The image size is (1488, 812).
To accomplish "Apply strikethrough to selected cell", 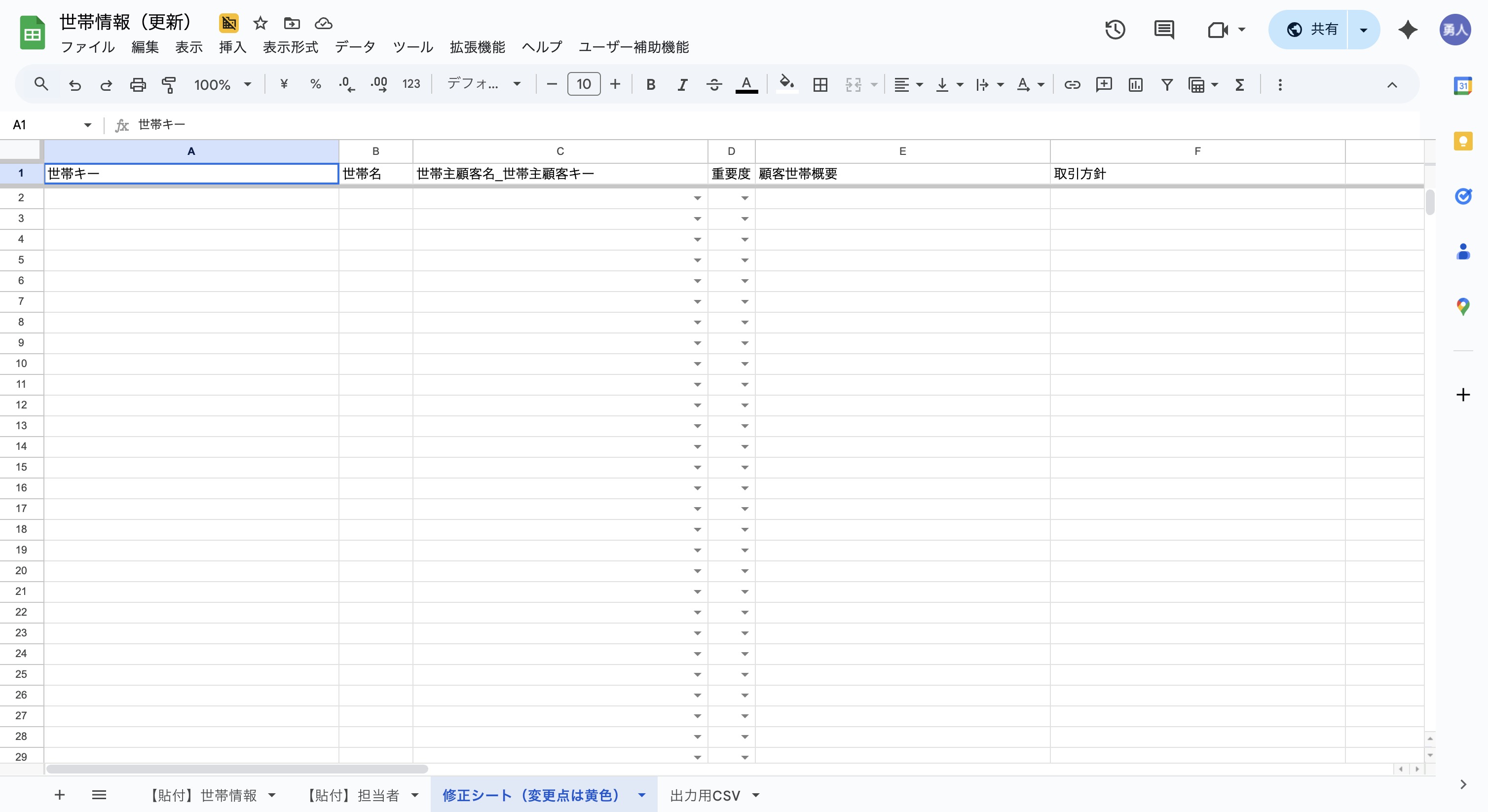I will tap(714, 84).
